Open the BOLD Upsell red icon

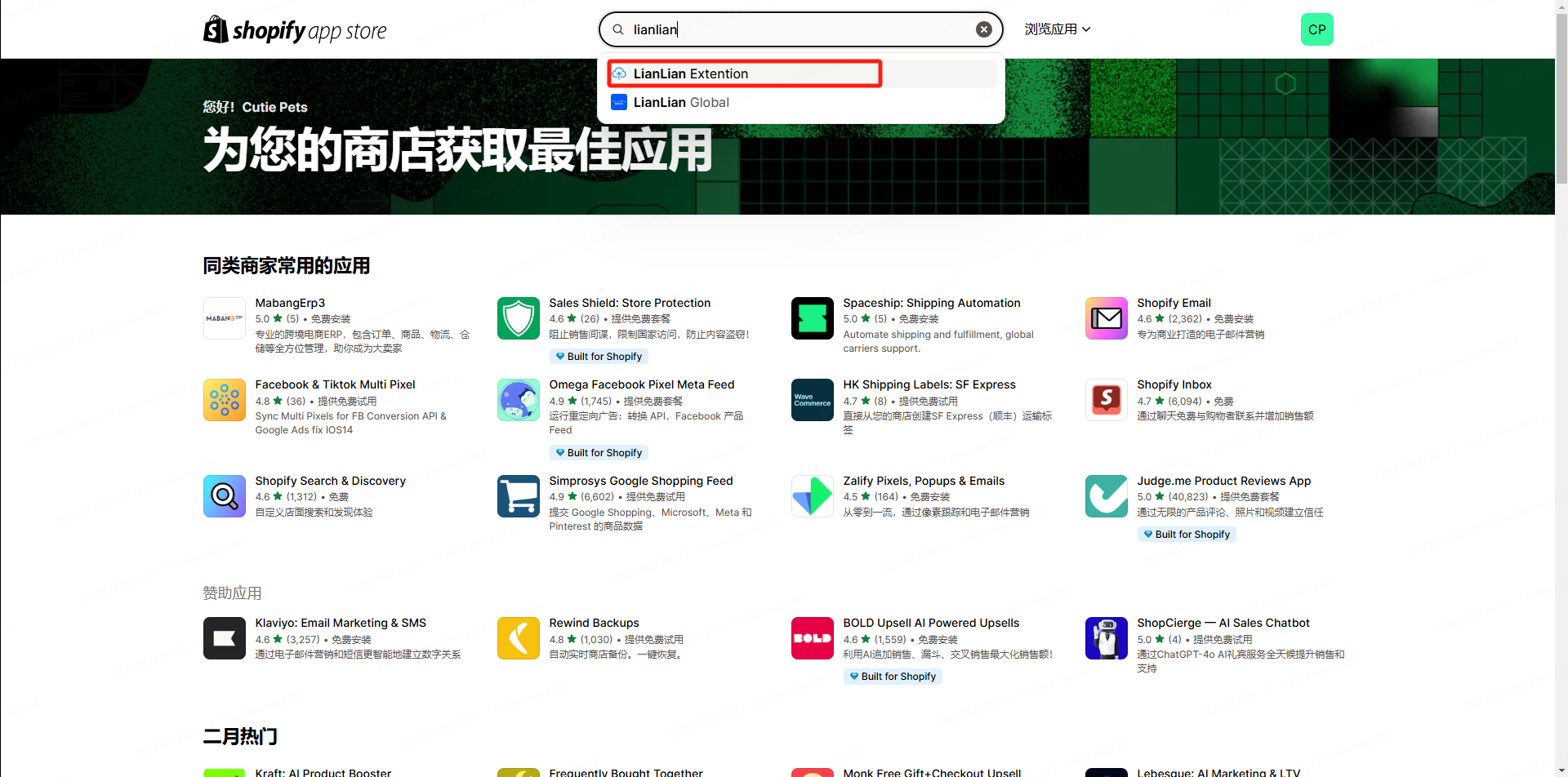pyautogui.click(x=813, y=638)
